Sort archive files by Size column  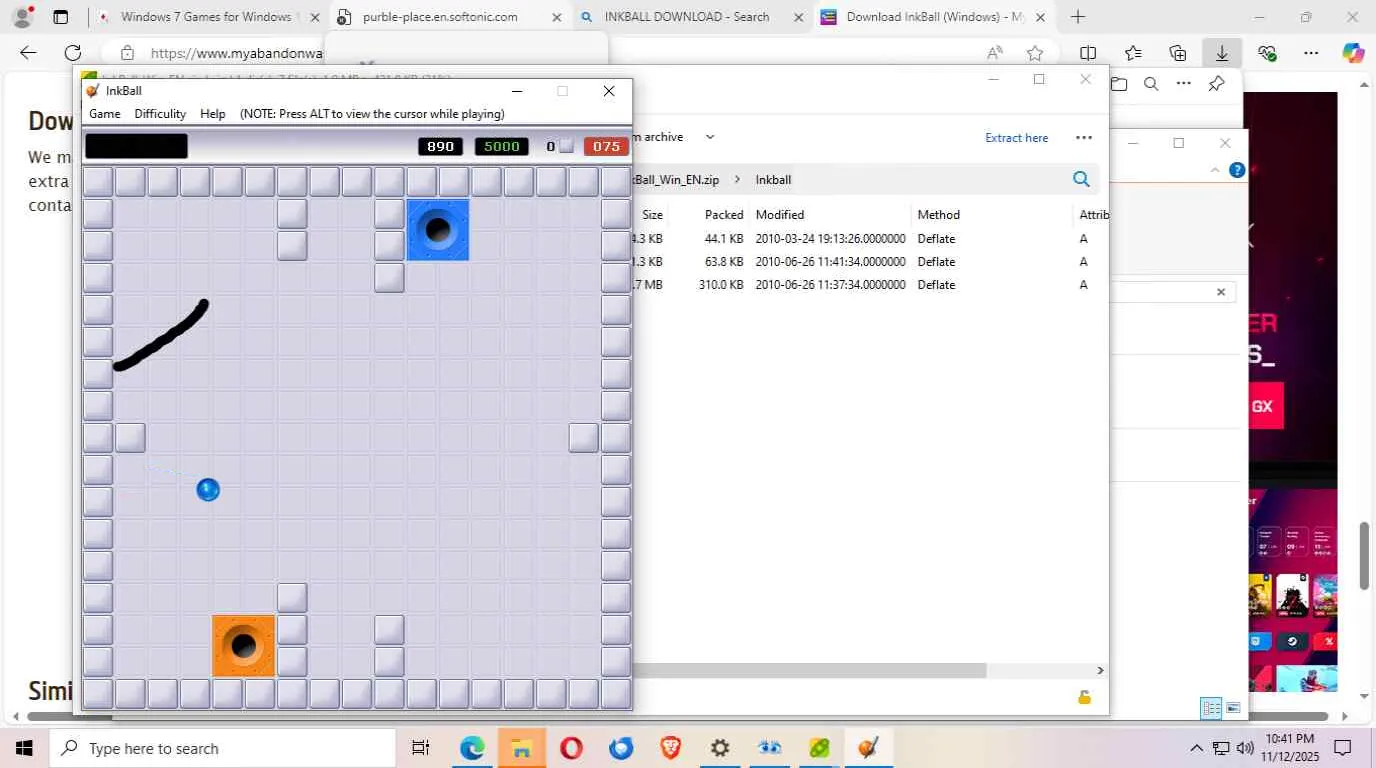coord(652,215)
